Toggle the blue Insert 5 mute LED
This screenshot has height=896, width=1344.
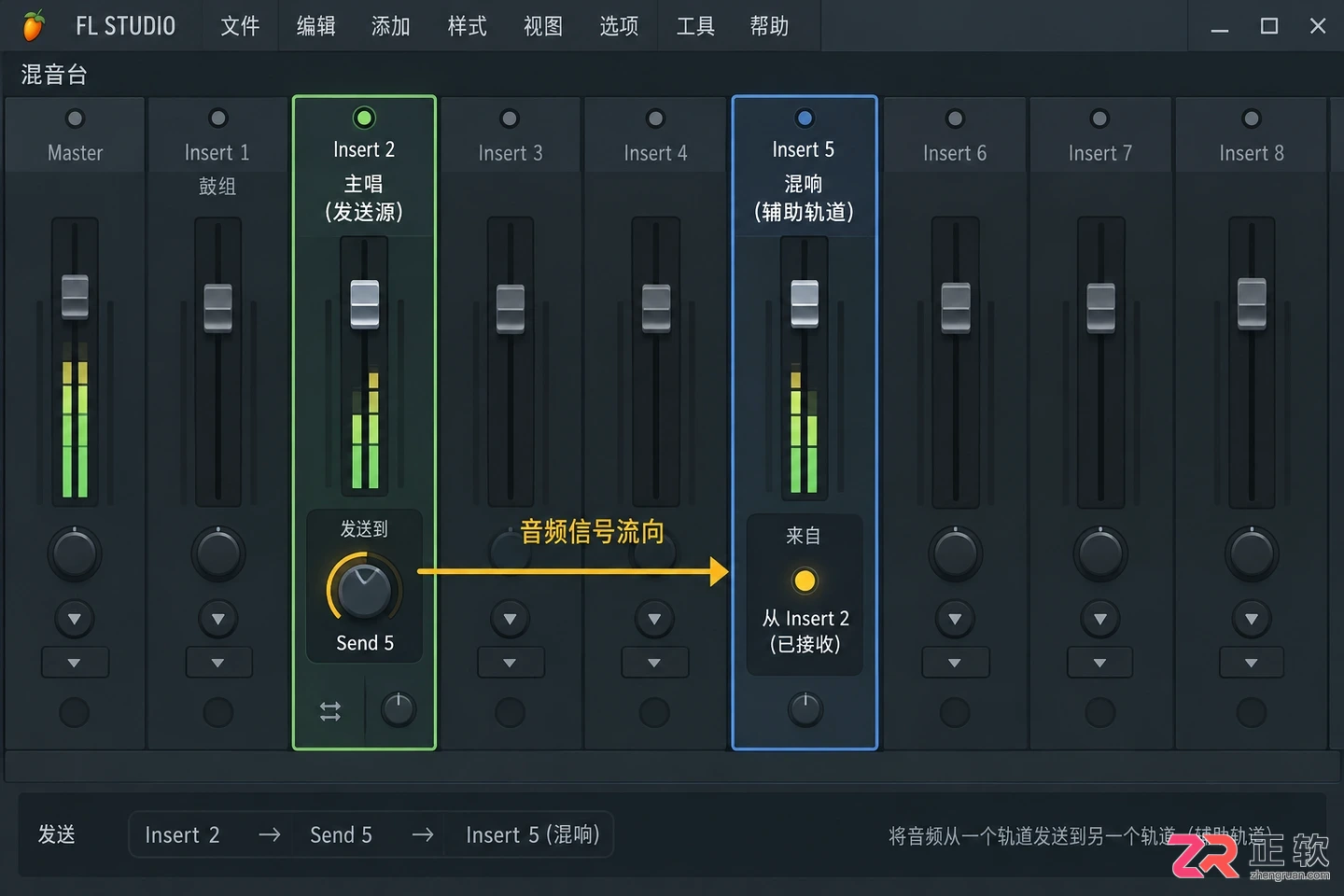(x=804, y=119)
